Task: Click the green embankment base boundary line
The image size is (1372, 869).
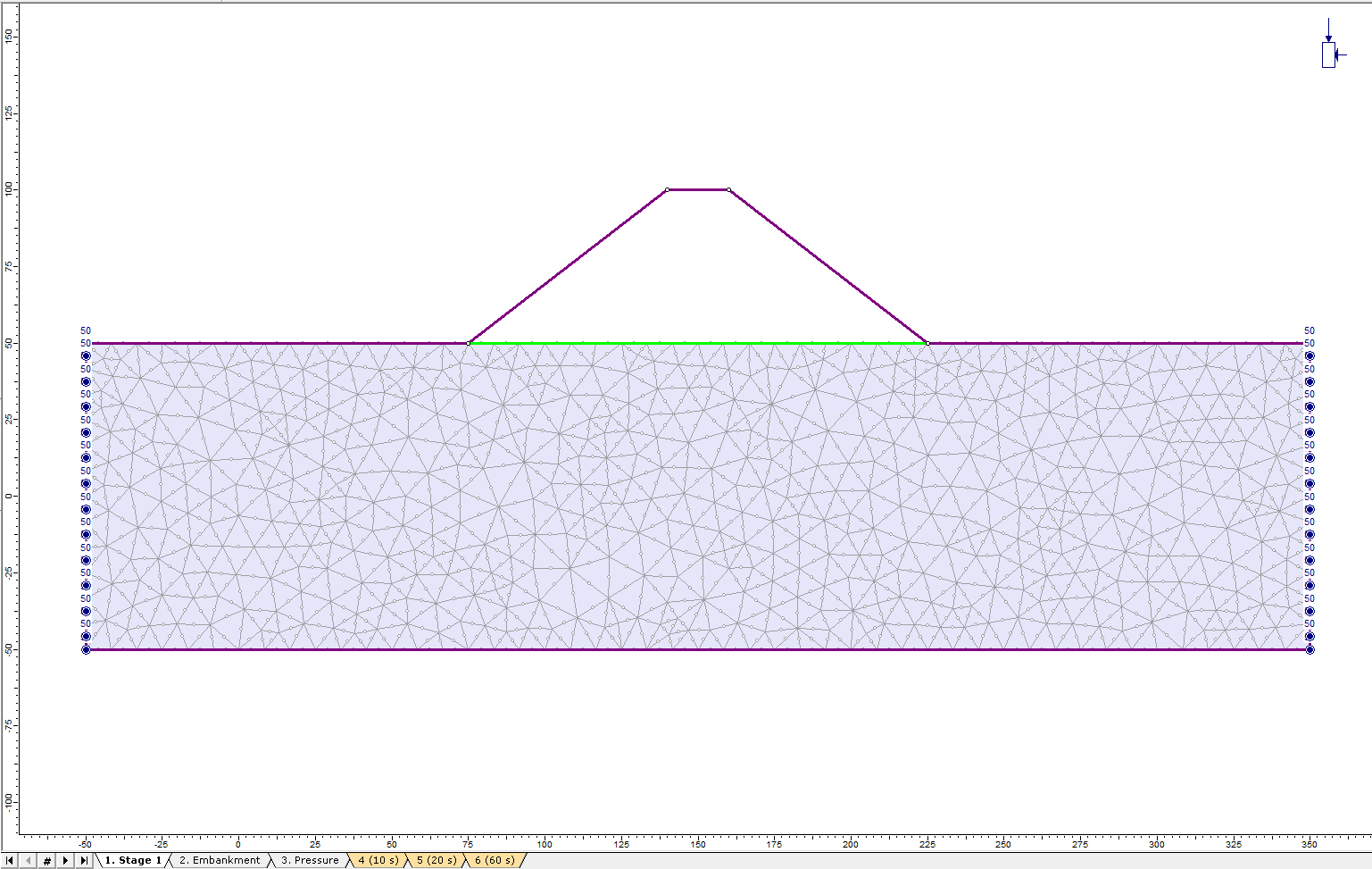Action: pos(696,343)
